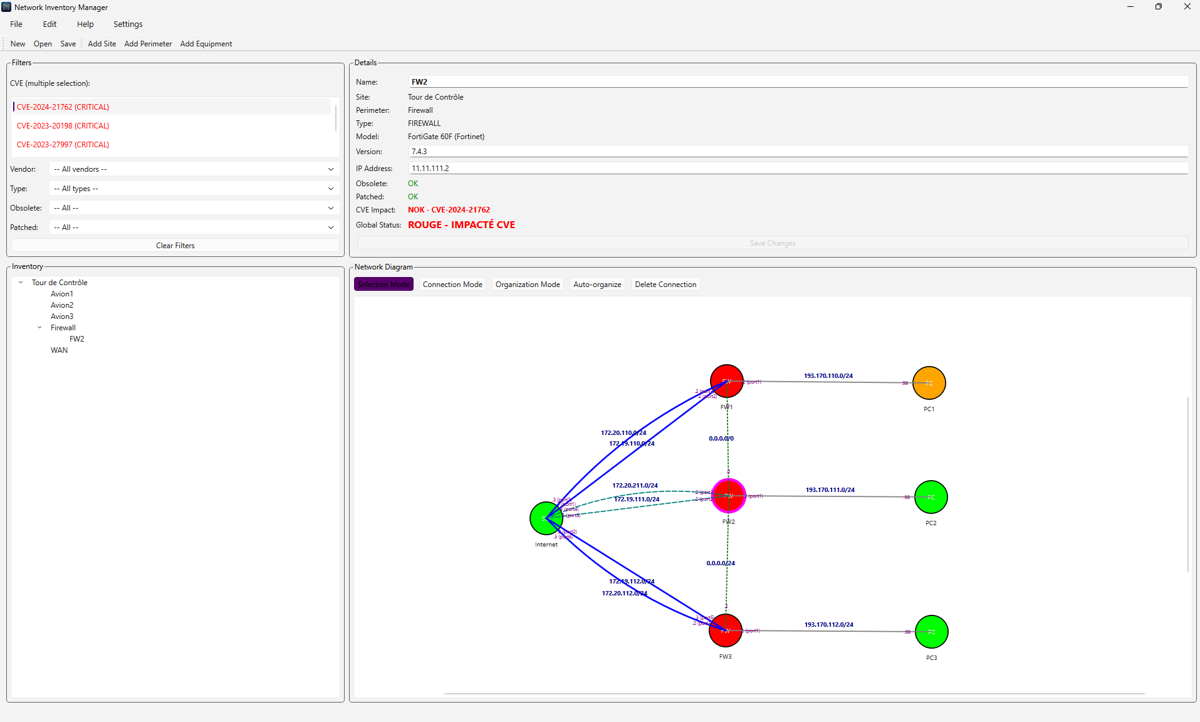The width and height of the screenshot is (1200, 722).
Task: Click Add Site in the toolbar
Action: 102,44
